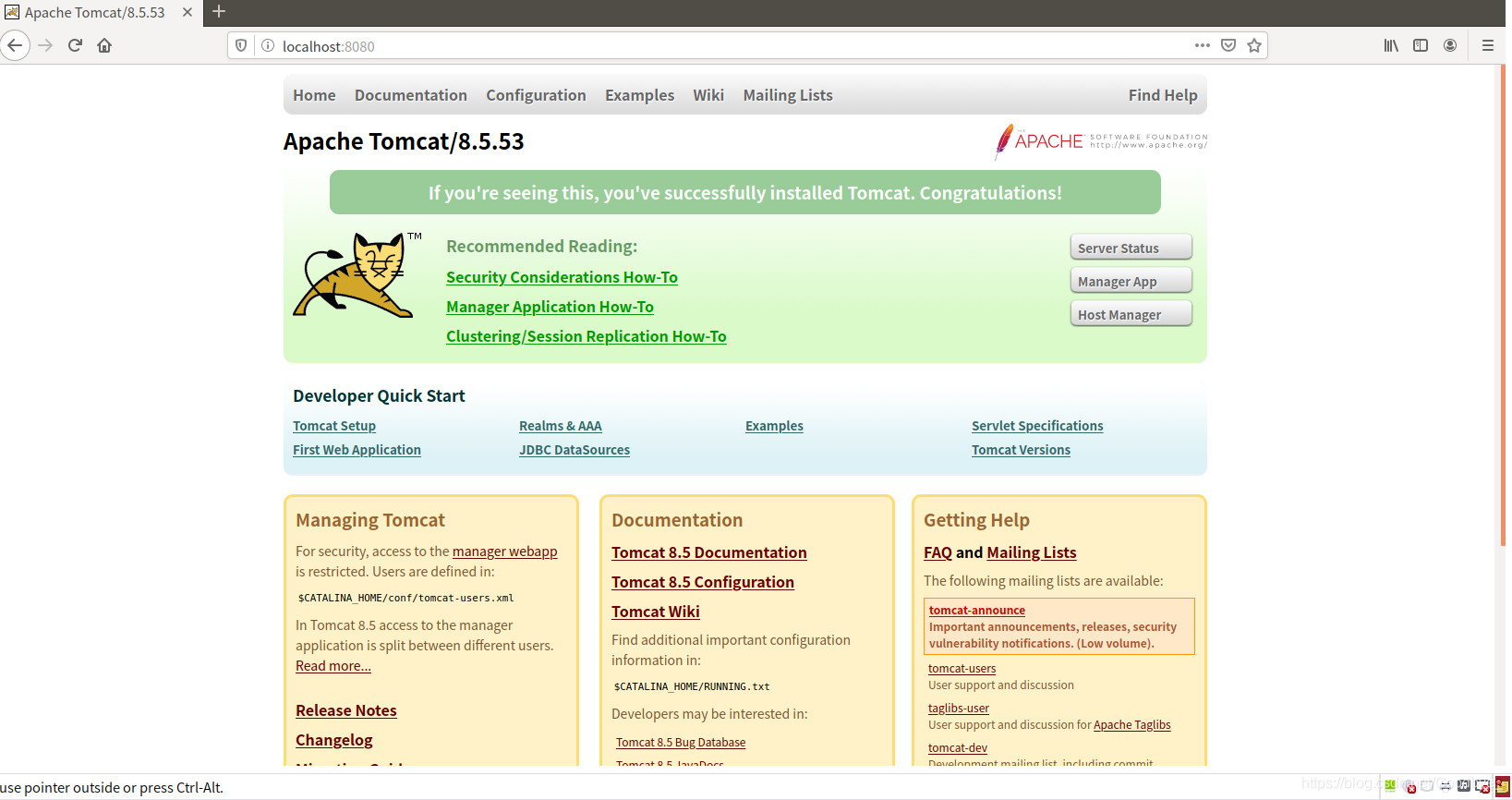
Task: View site information via the info icon
Action: tap(268, 45)
